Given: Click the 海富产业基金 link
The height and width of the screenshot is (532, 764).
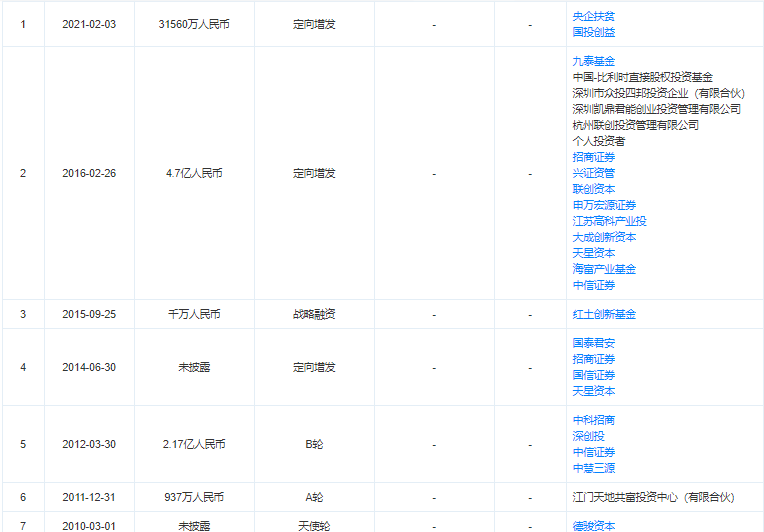Looking at the screenshot, I should [x=604, y=269].
